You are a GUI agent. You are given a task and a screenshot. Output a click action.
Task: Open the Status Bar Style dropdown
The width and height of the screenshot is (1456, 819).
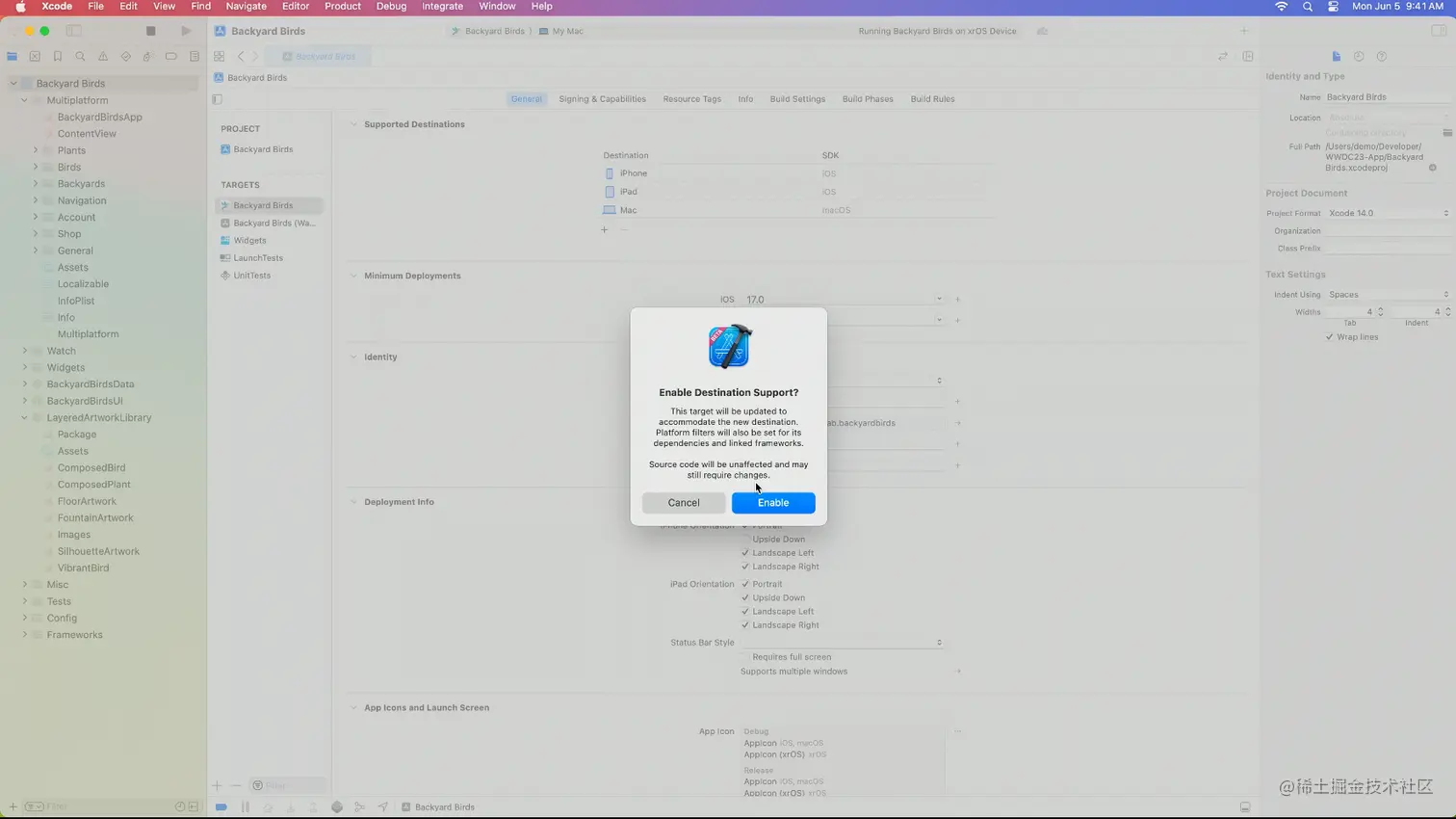(844, 643)
